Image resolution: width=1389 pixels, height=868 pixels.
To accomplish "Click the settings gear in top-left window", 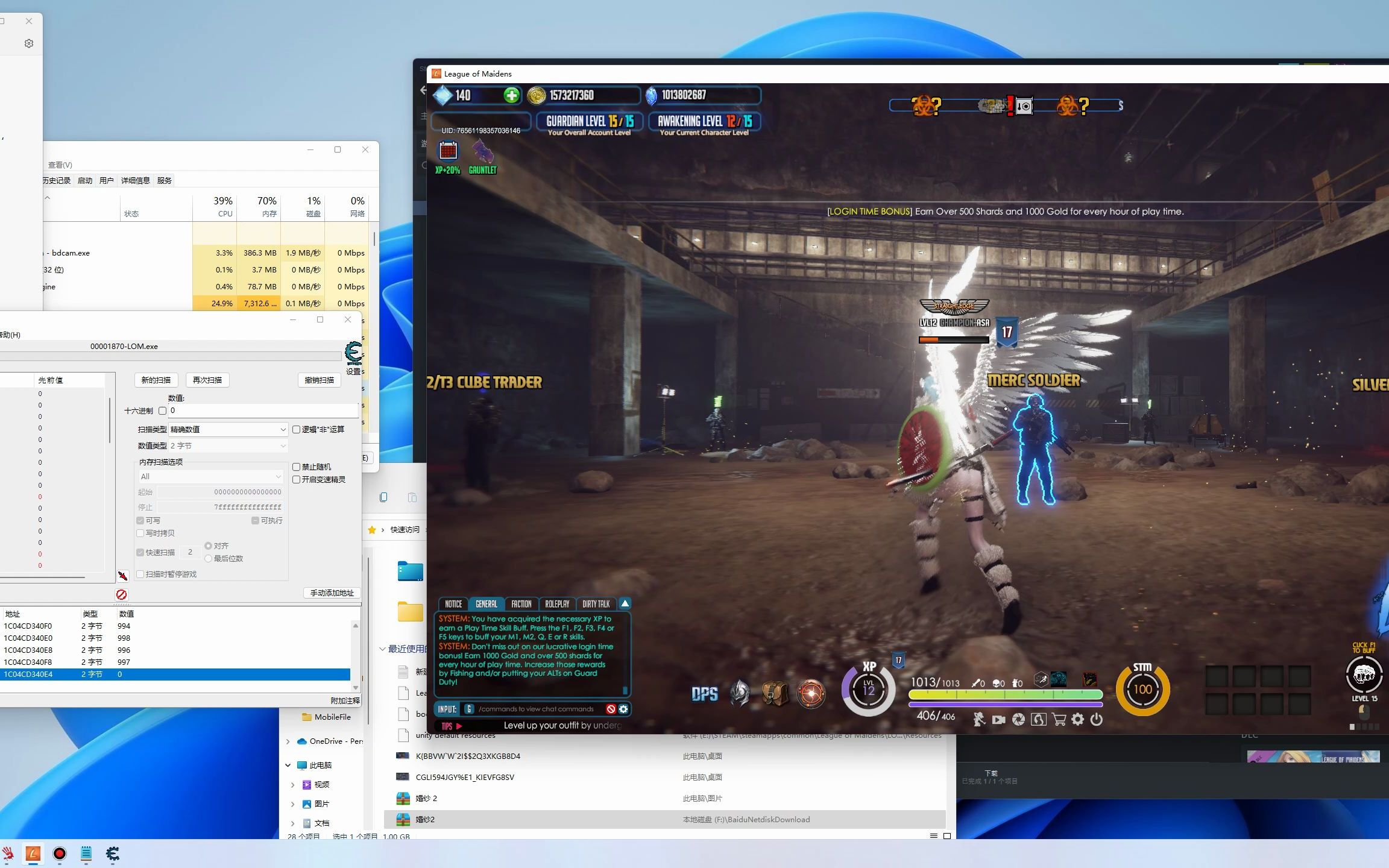I will pos(29,43).
